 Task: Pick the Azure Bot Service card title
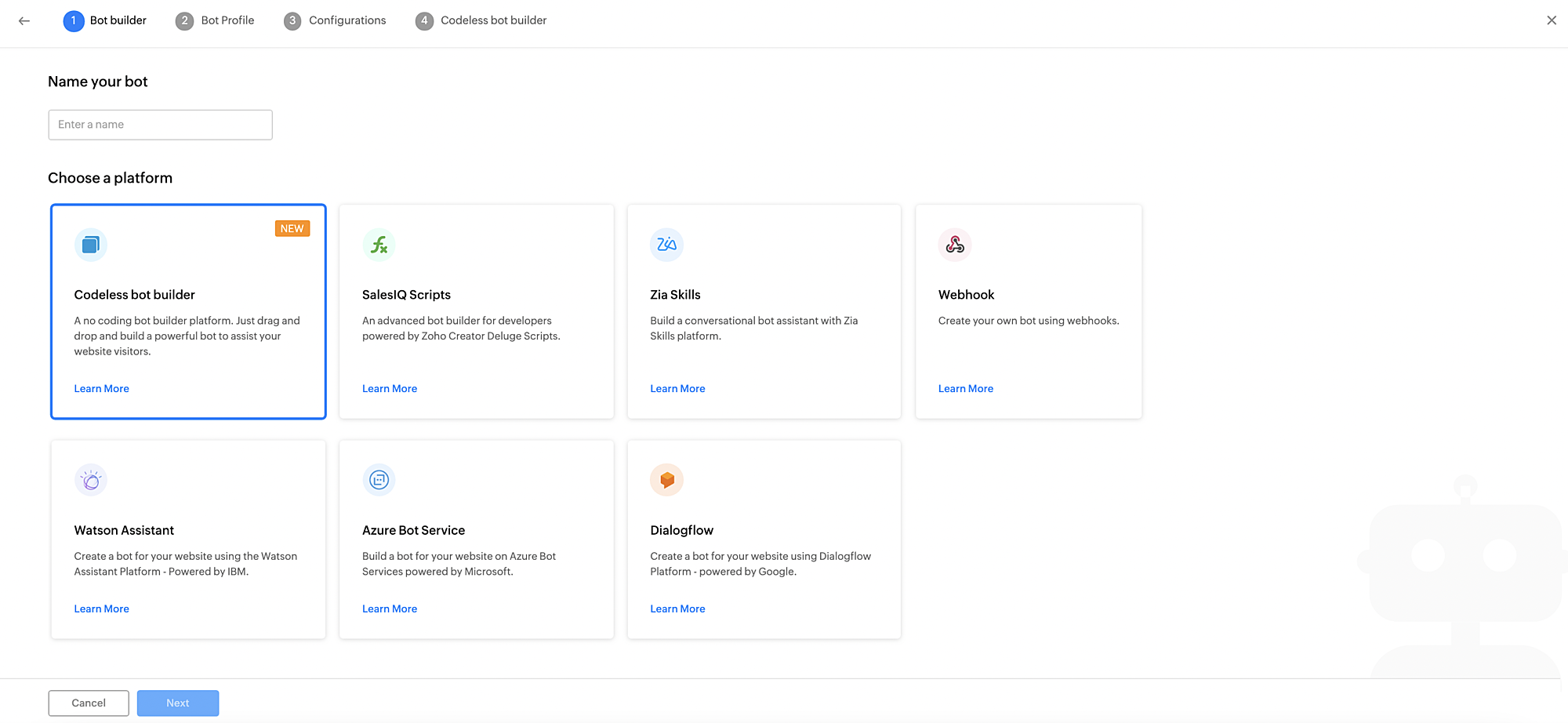(413, 530)
